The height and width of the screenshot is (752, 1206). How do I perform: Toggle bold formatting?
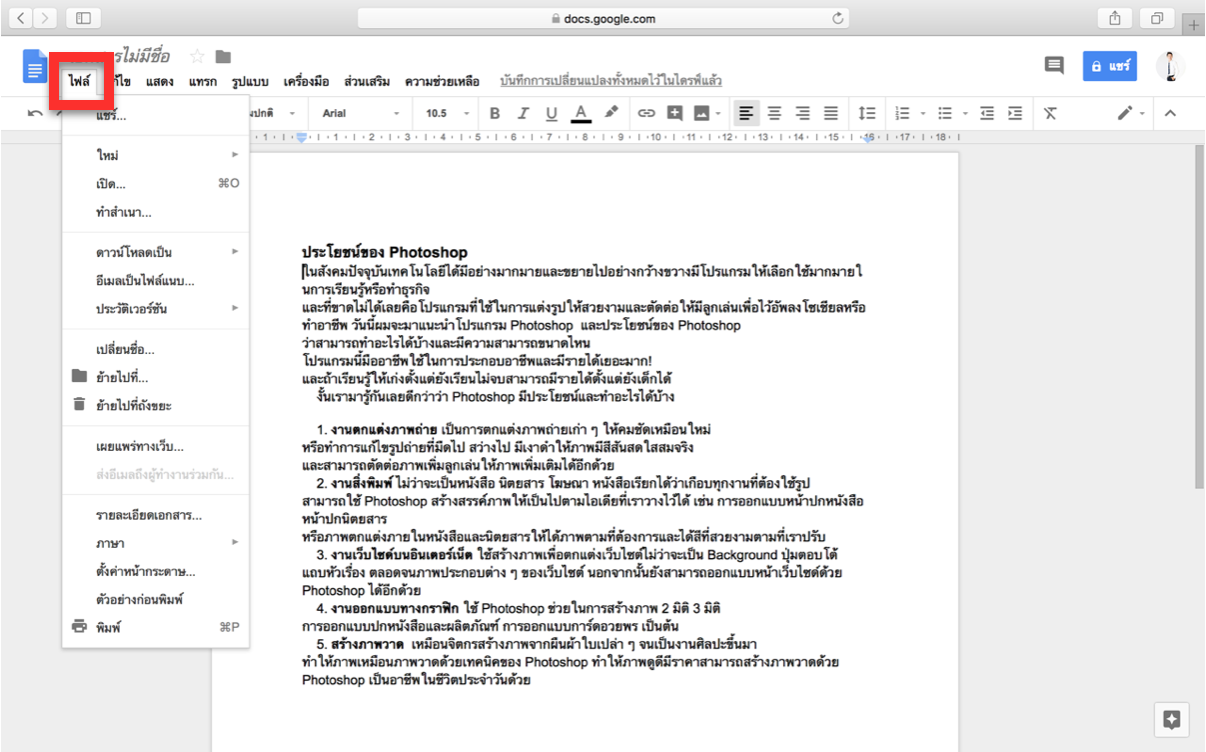494,113
